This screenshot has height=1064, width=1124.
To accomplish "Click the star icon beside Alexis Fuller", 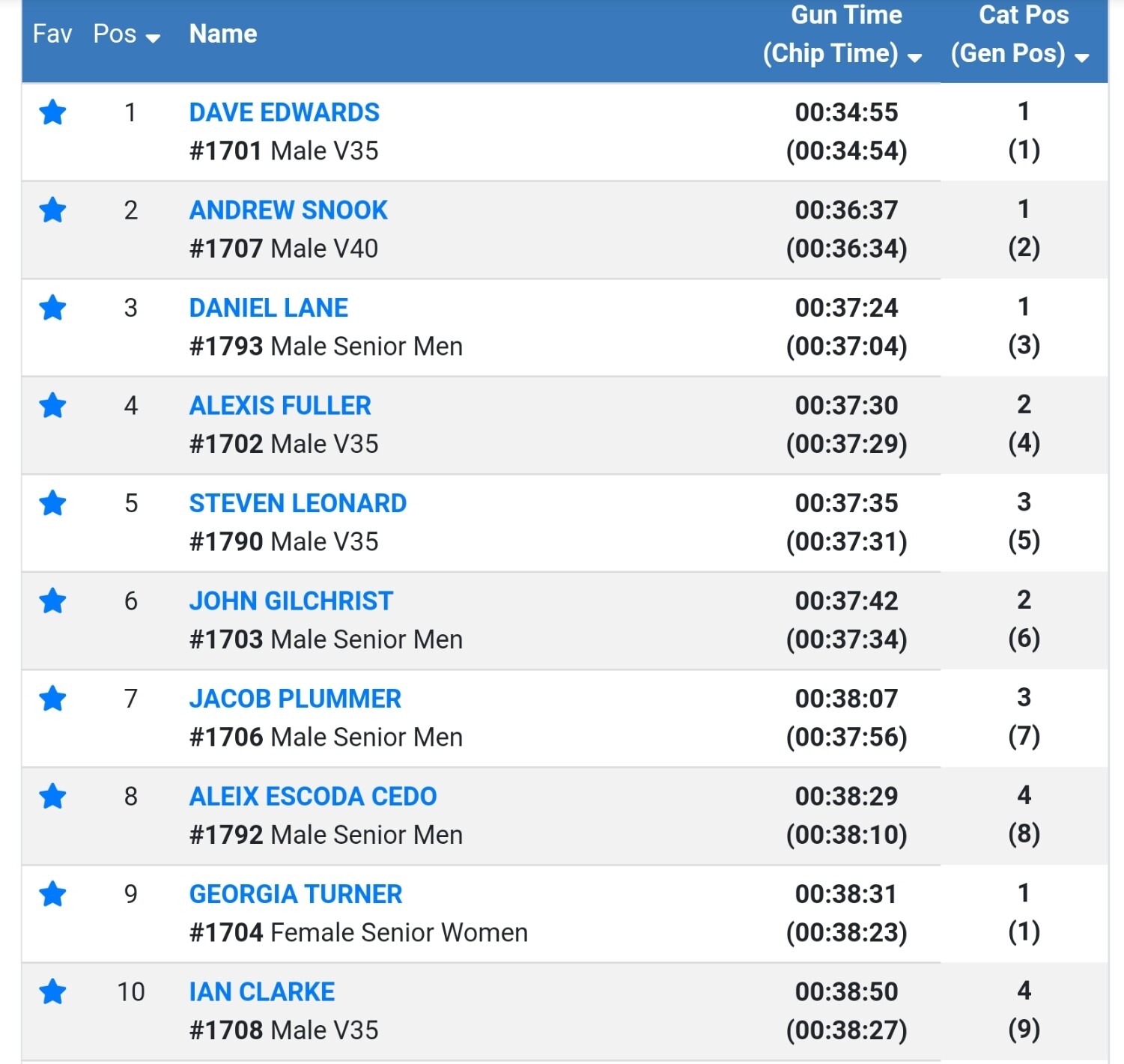I will coord(52,406).
